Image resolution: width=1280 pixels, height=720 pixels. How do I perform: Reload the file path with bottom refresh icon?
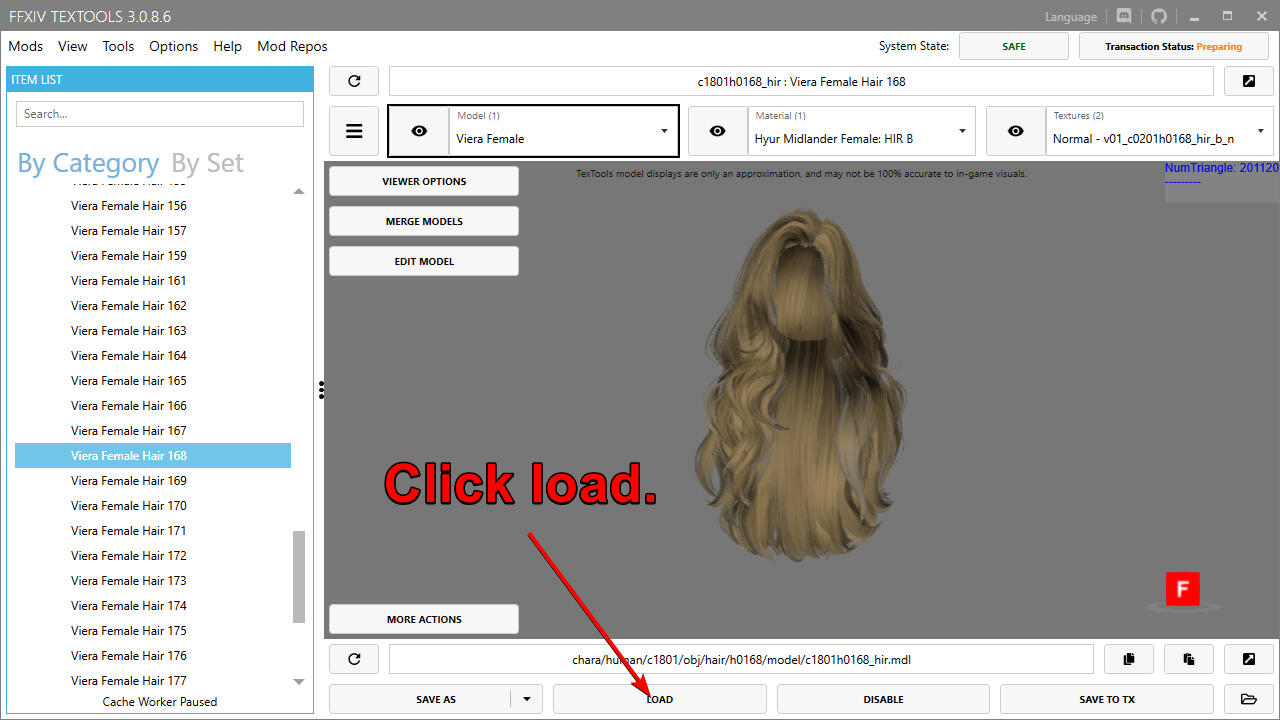pos(354,659)
